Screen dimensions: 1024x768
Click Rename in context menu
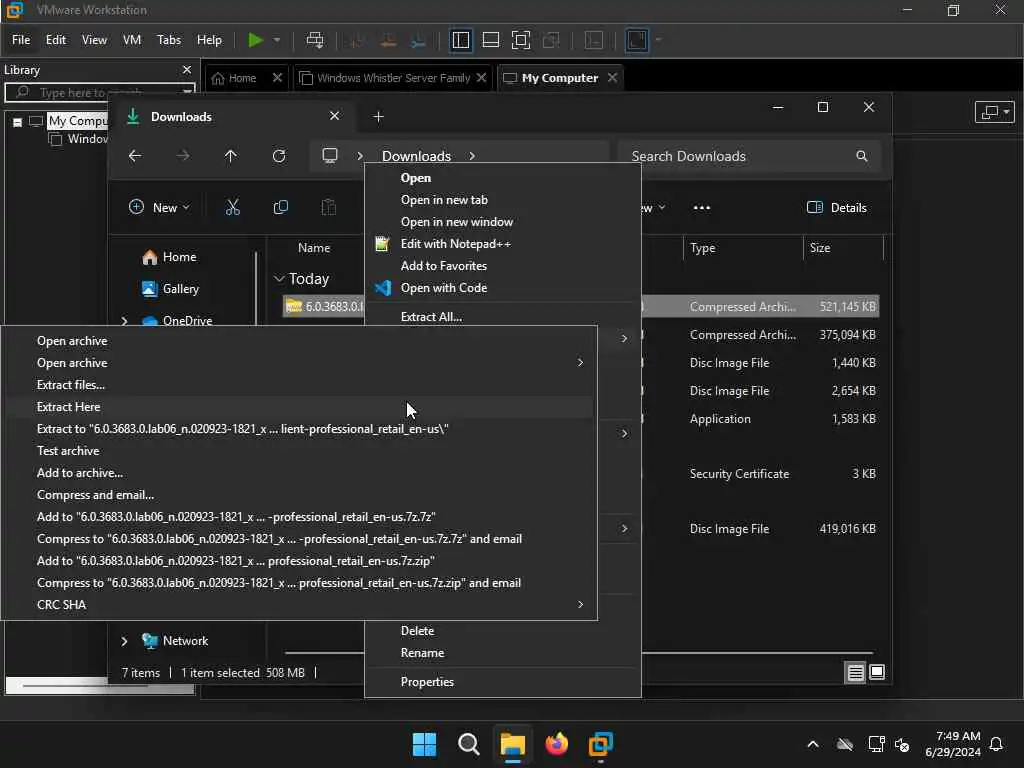click(x=502, y=653)
